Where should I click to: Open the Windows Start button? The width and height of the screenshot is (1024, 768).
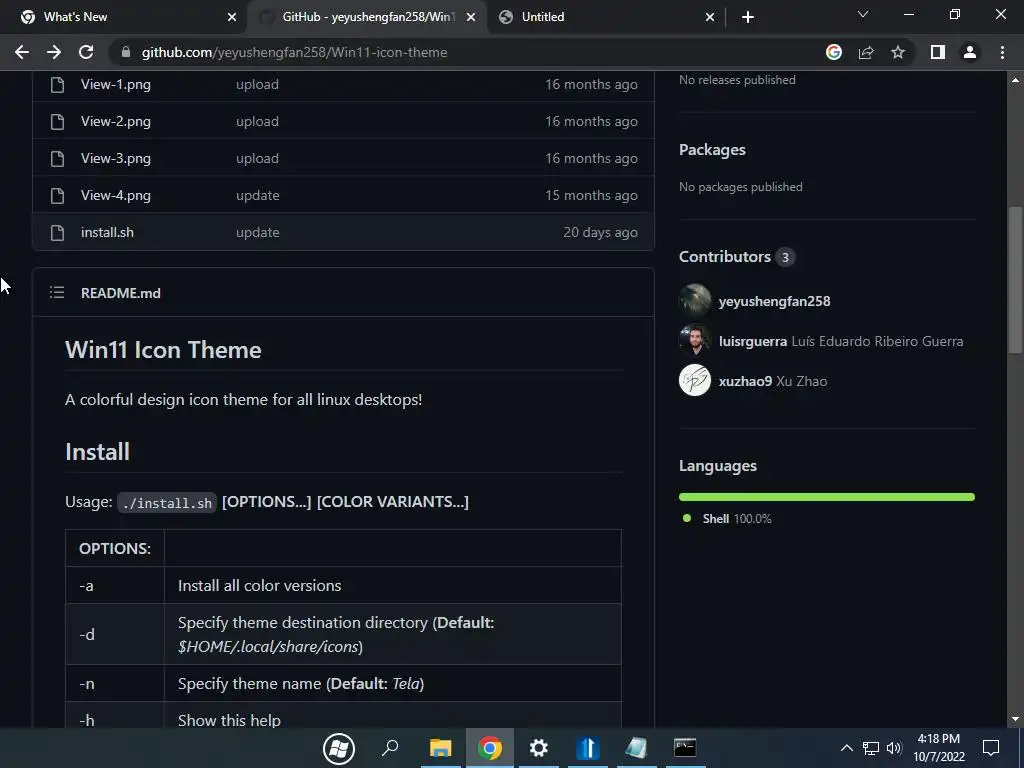click(339, 748)
